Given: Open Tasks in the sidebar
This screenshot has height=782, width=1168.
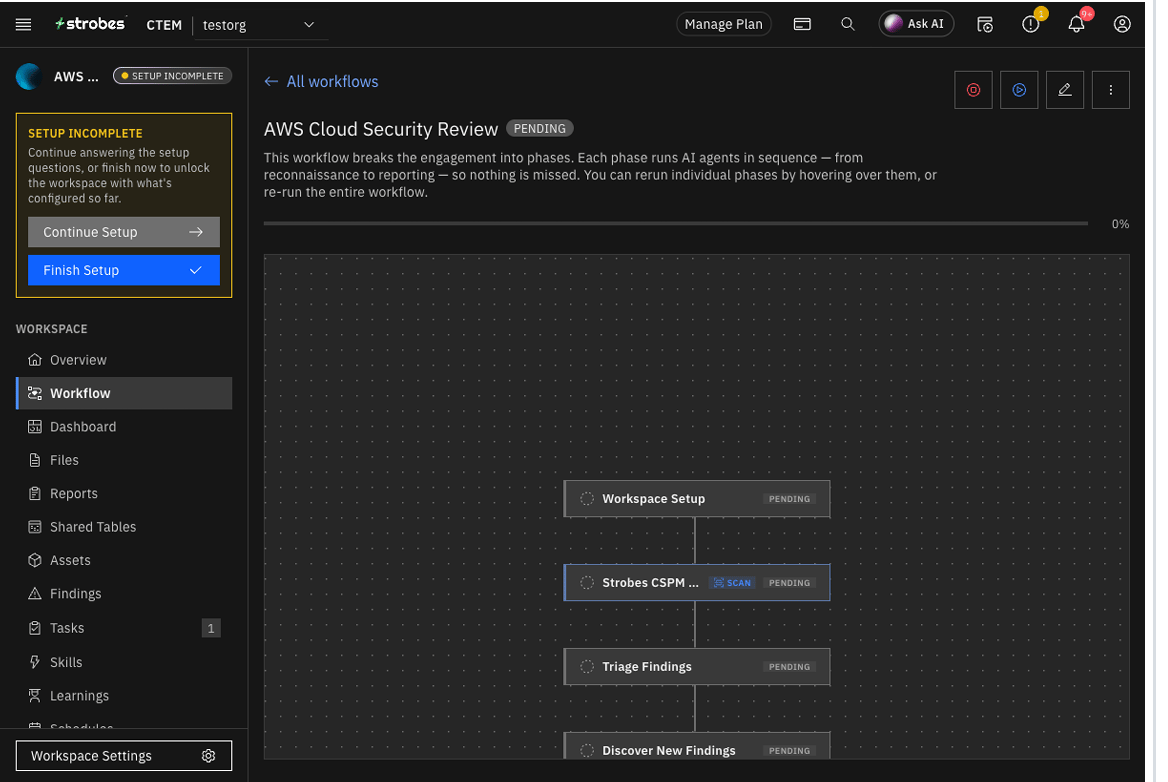Looking at the screenshot, I should pos(124,629).
